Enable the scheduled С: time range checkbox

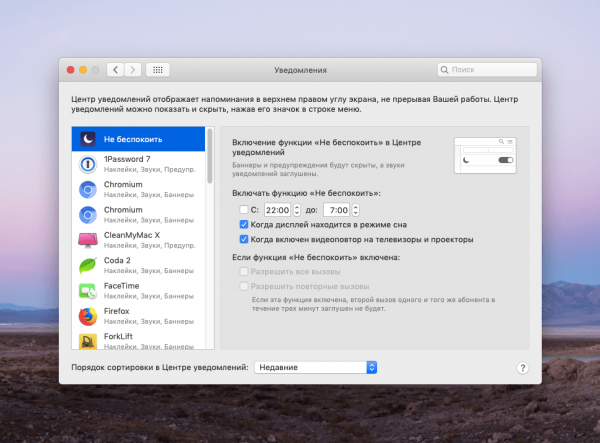[x=243, y=210]
